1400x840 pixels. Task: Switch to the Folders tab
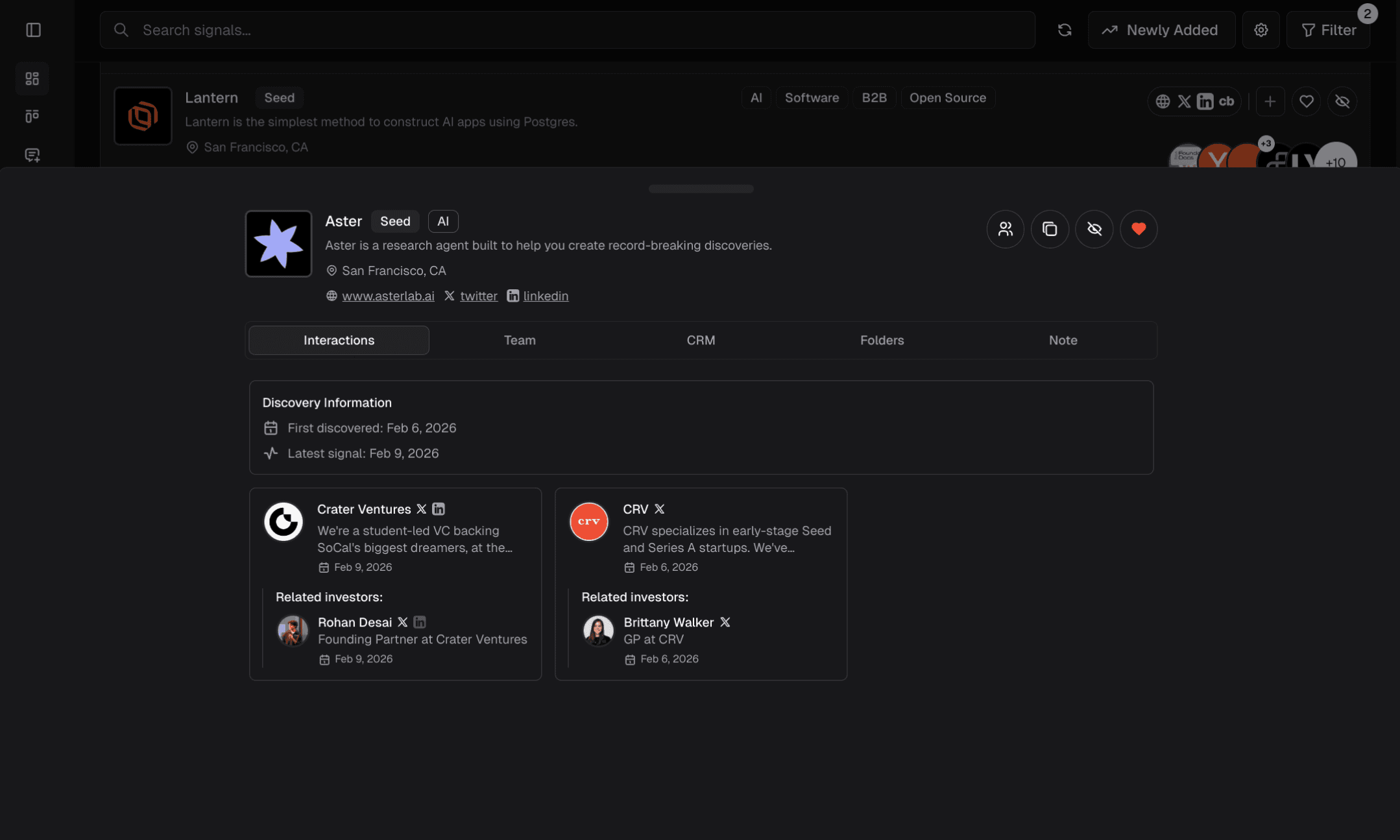[882, 340]
